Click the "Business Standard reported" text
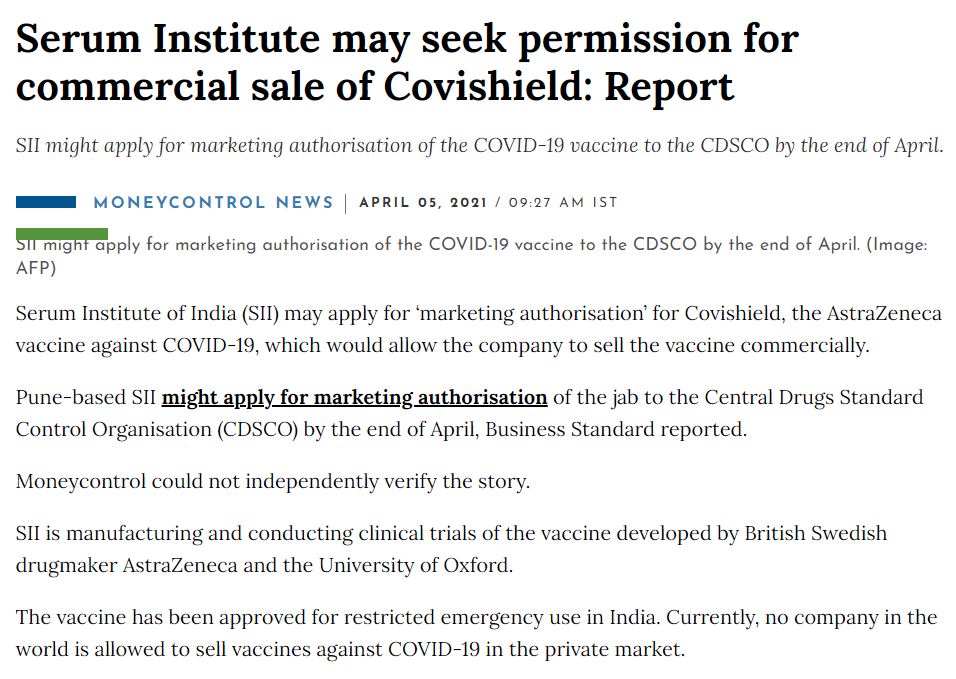Viewport: 956px width, 679px height. [x=630, y=430]
